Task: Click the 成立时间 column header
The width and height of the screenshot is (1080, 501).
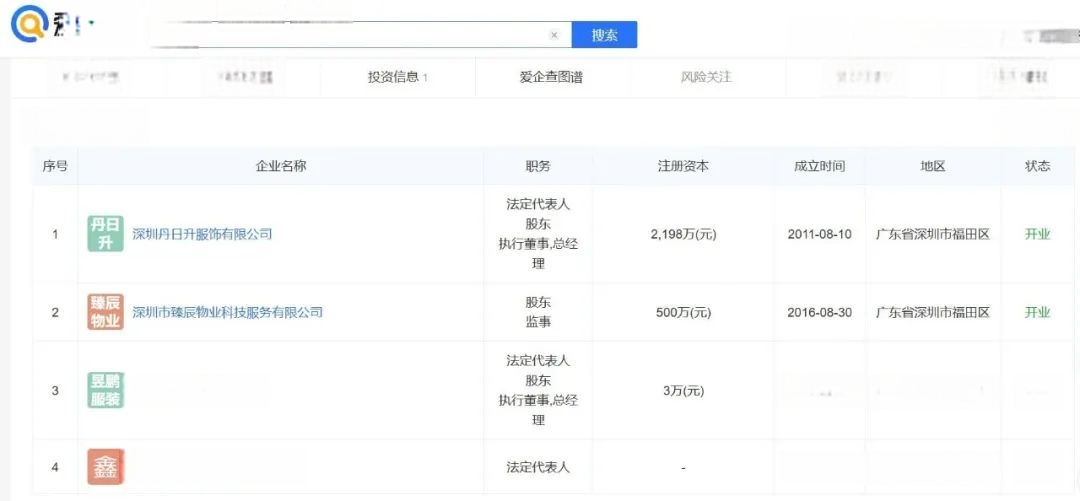Action: click(820, 166)
